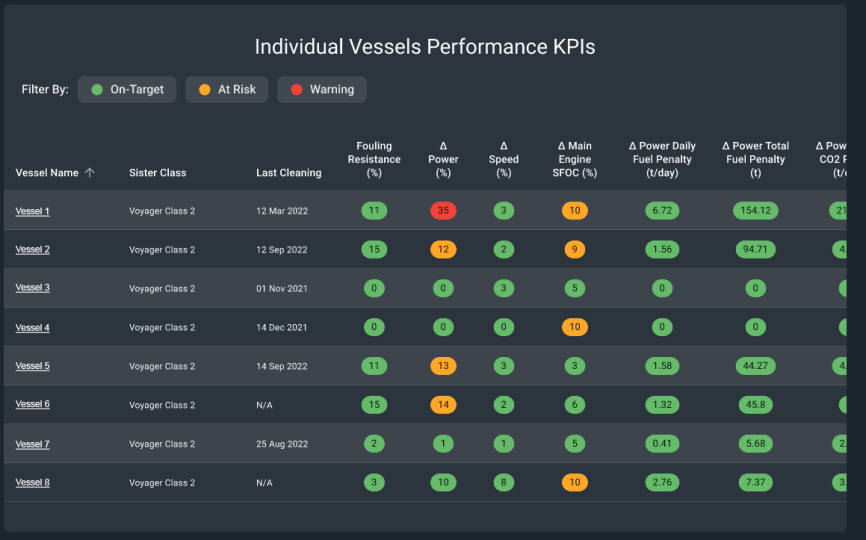
Task: Toggle the On-Target filter
Action: [x=127, y=89]
